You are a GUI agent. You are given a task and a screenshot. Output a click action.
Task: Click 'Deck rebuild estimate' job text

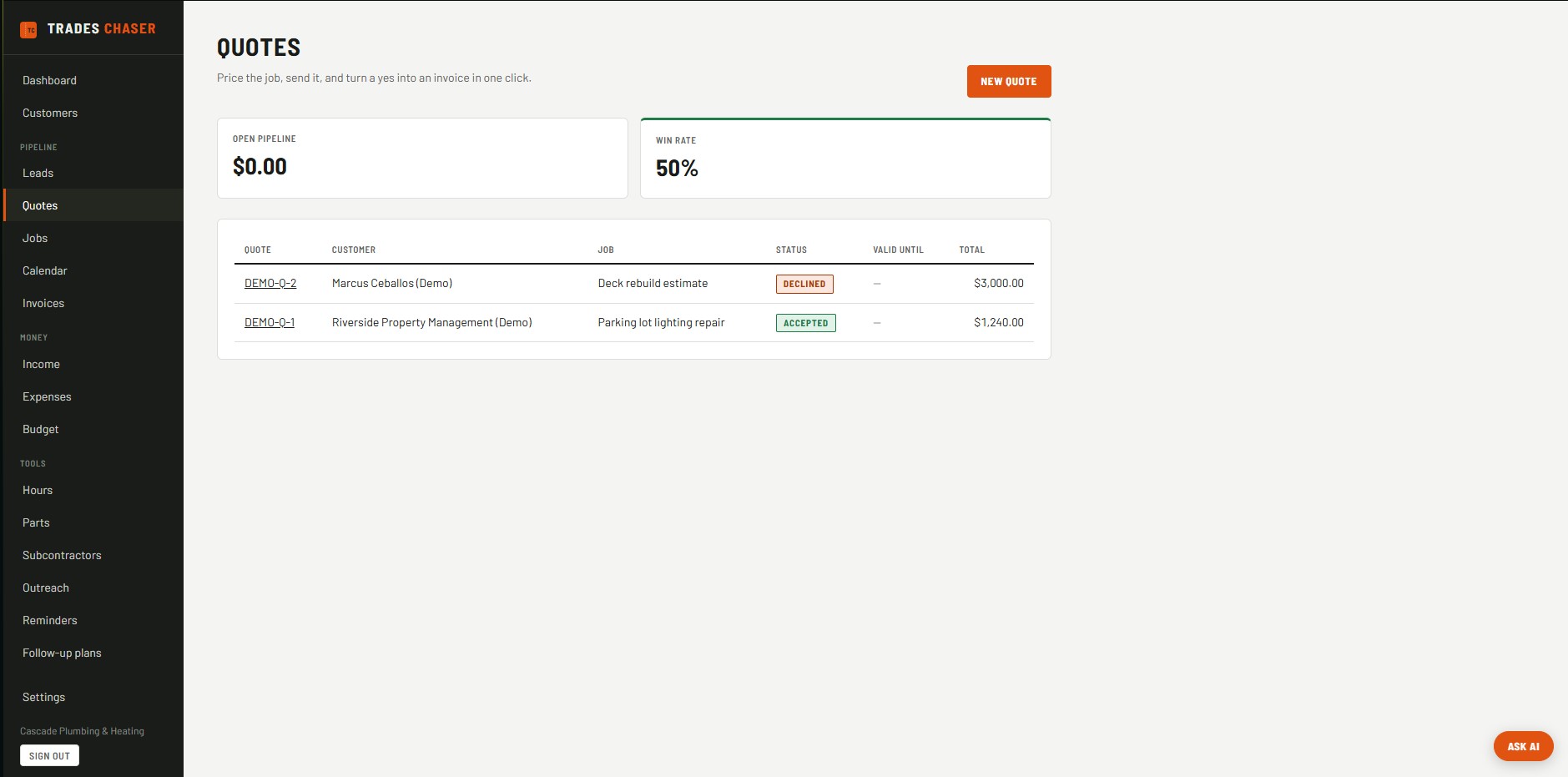coord(653,283)
